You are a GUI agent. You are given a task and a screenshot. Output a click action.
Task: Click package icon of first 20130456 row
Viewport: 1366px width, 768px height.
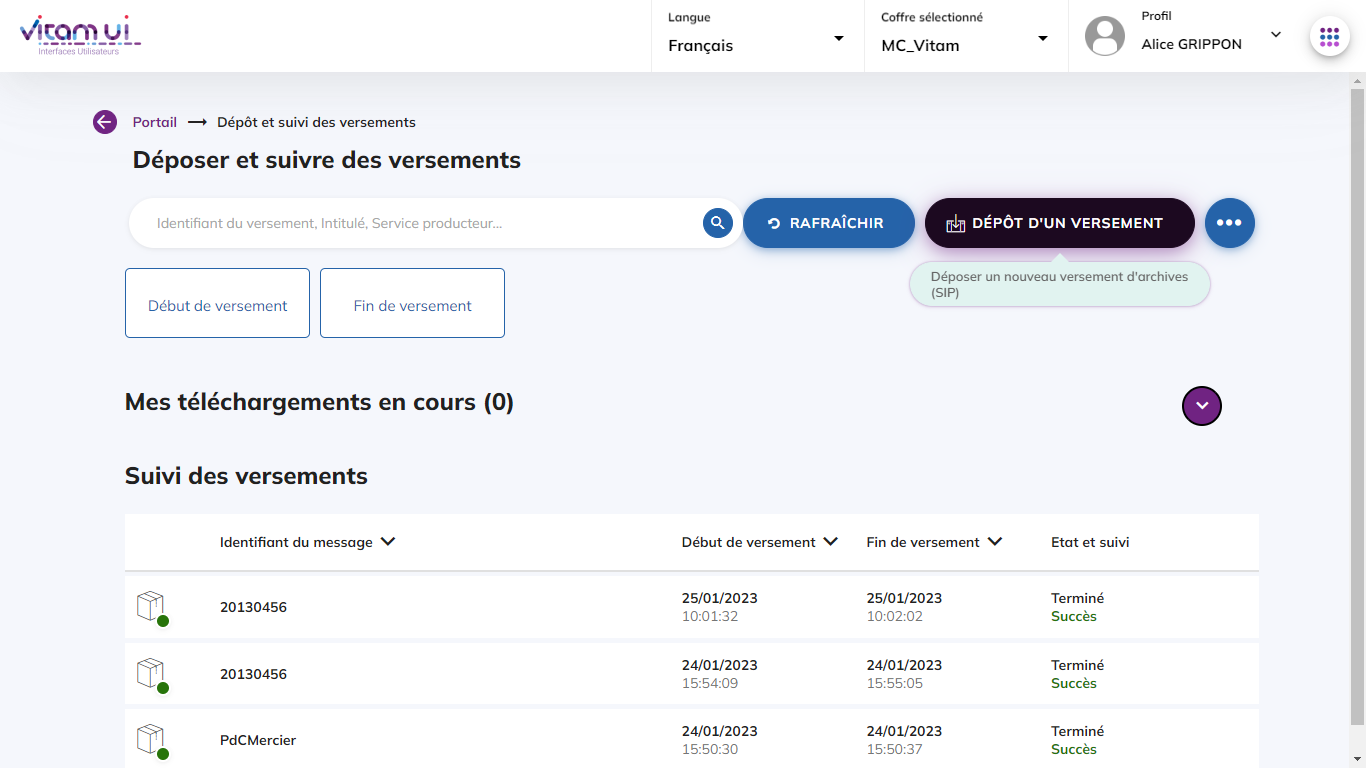click(150, 606)
